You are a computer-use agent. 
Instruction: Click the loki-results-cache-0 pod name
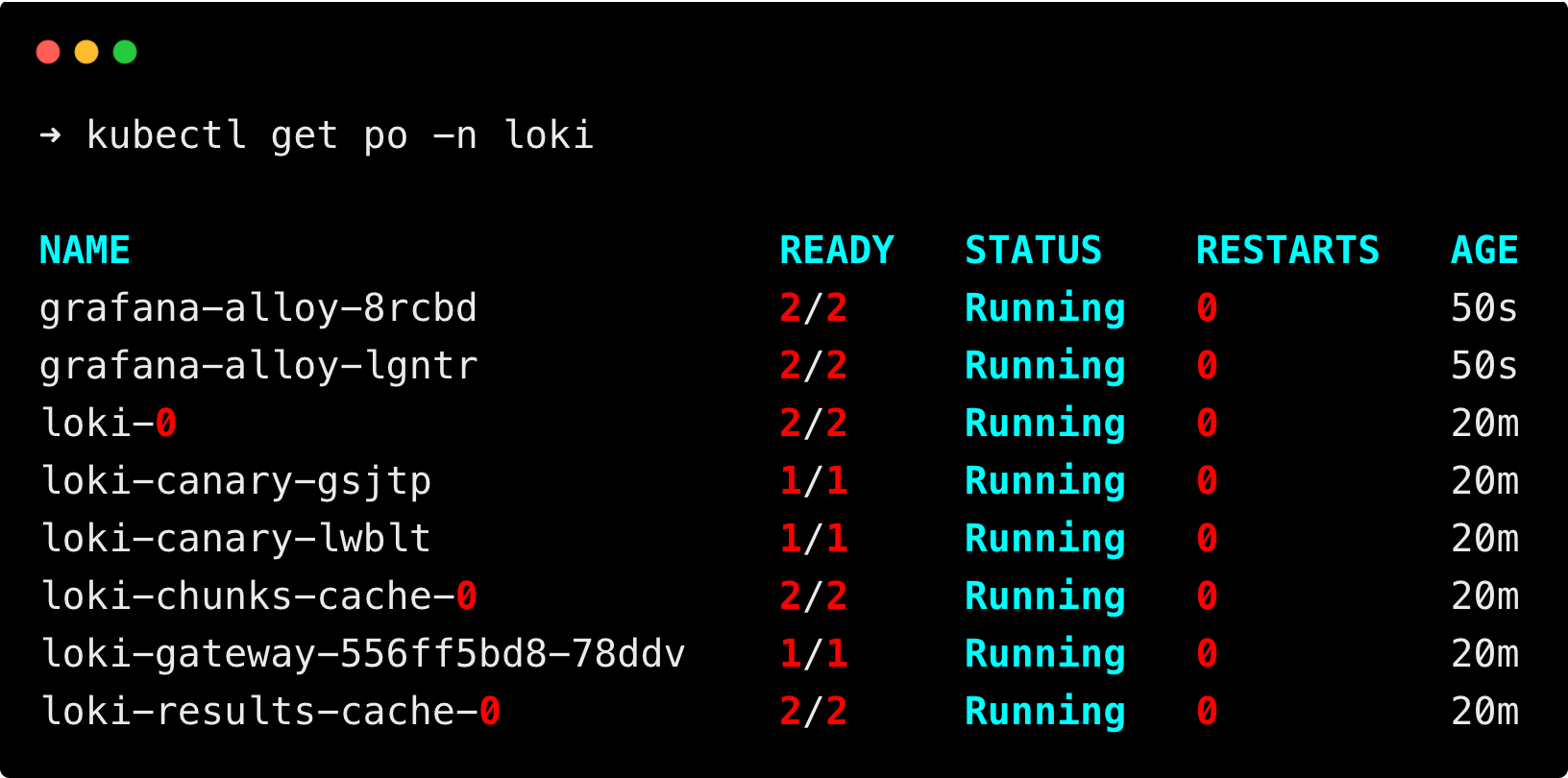[x=270, y=712]
